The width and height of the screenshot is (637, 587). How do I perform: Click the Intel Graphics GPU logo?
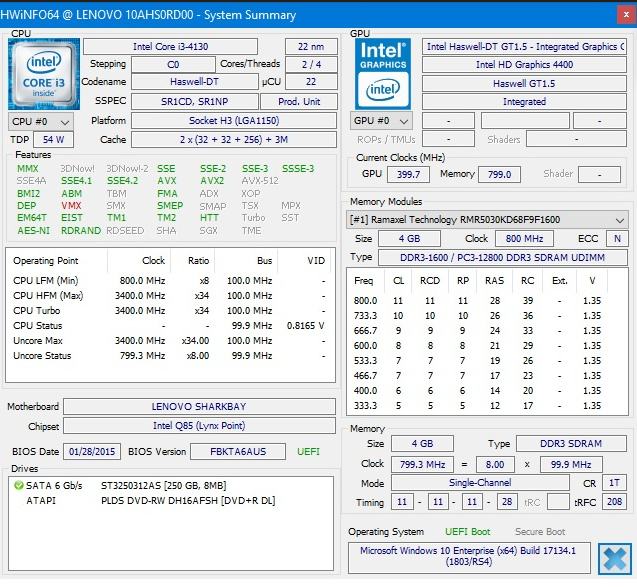coord(383,74)
